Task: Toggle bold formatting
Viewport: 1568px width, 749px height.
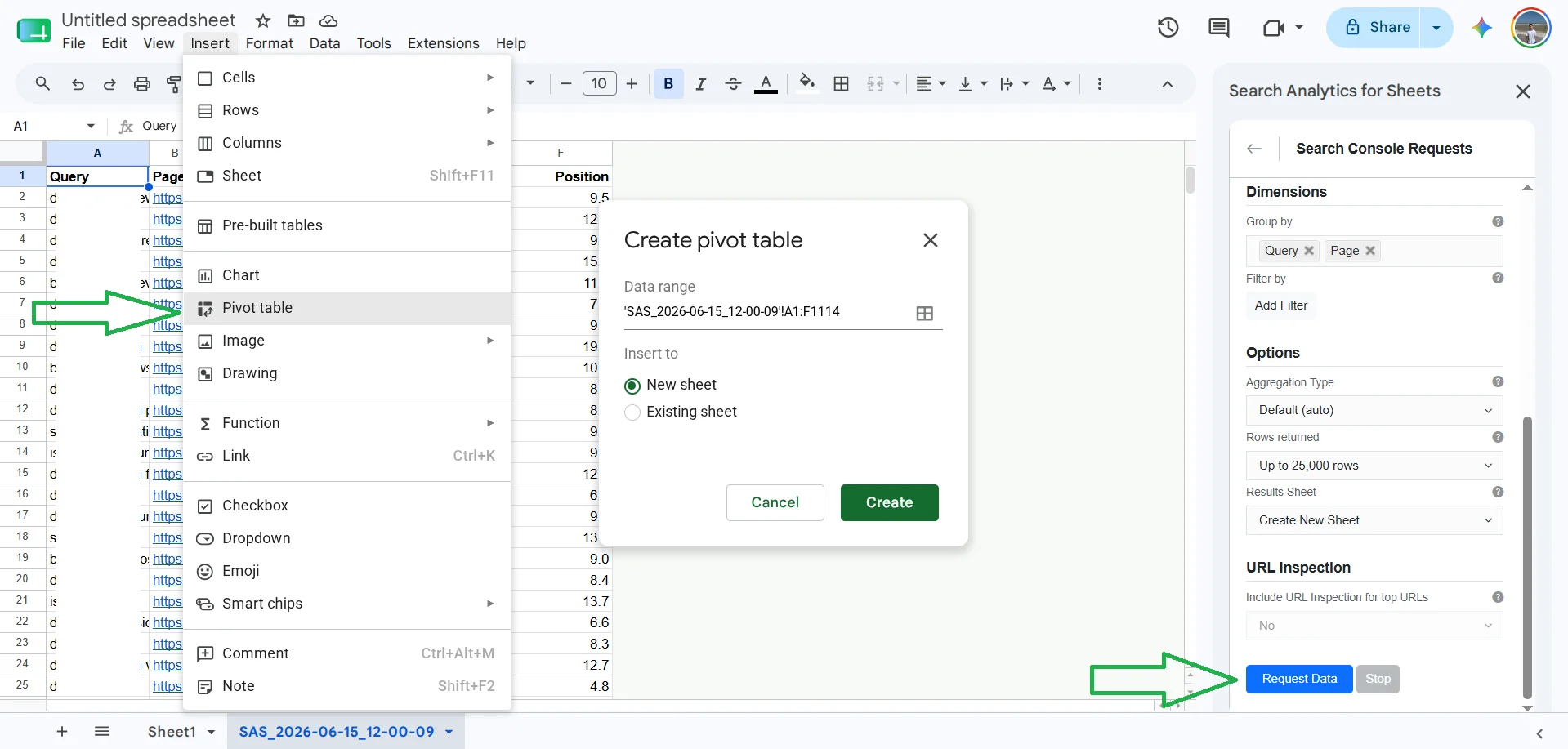Action: tap(668, 83)
